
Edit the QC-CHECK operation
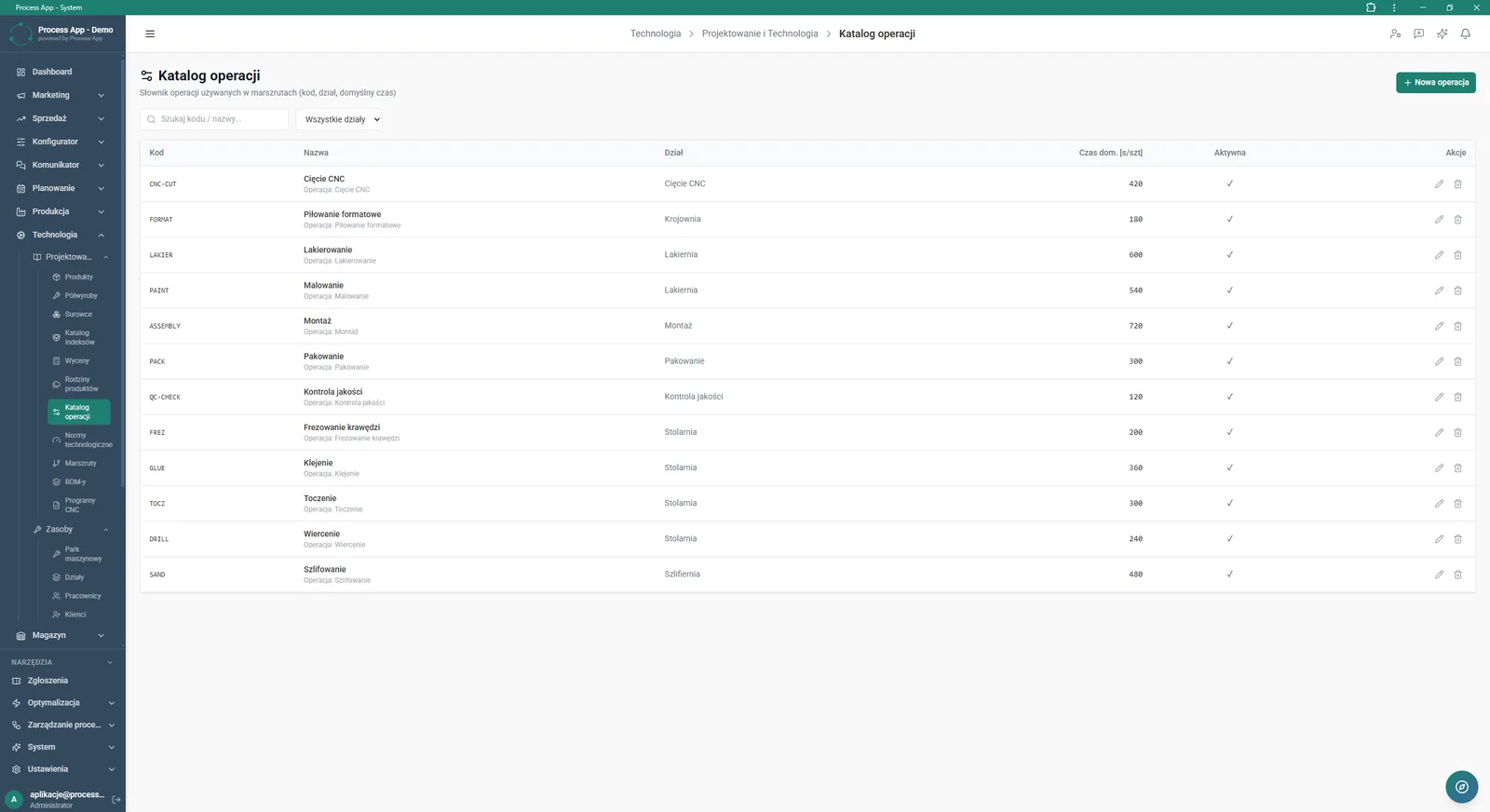(x=1439, y=397)
